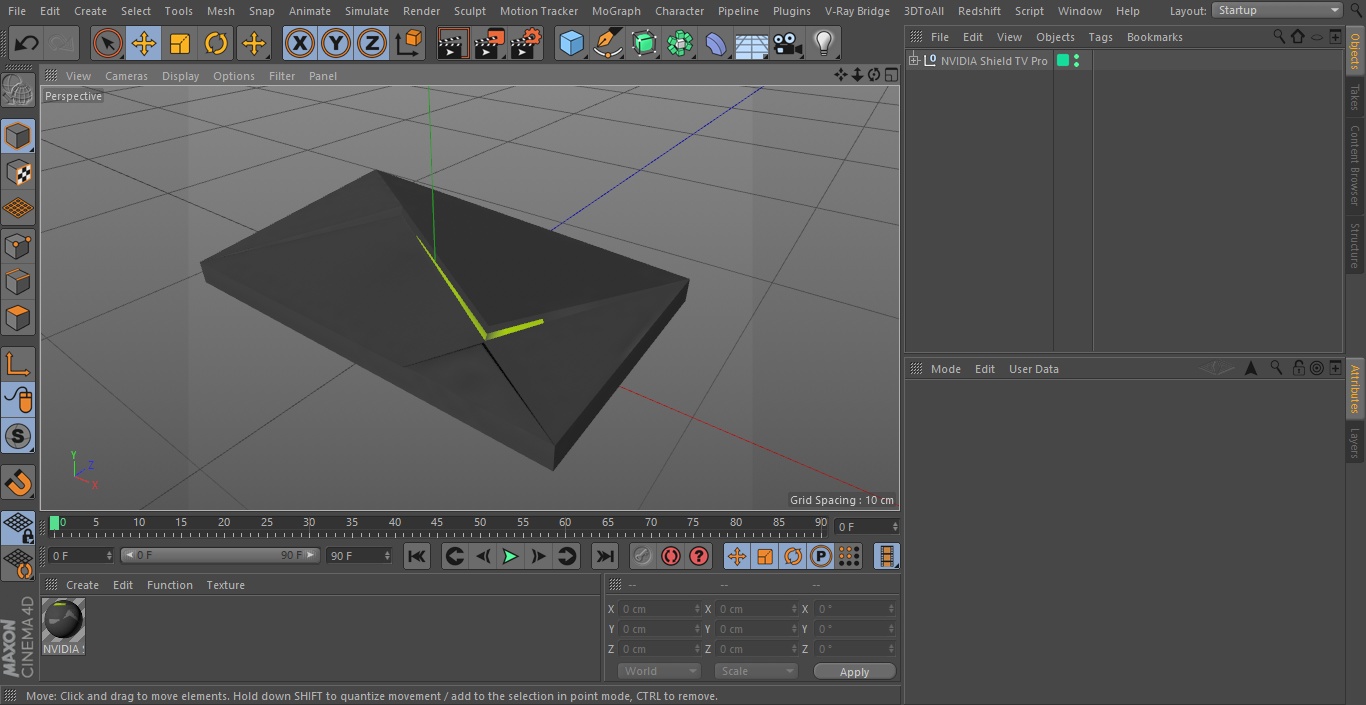Switch to Points mode

point(18,245)
